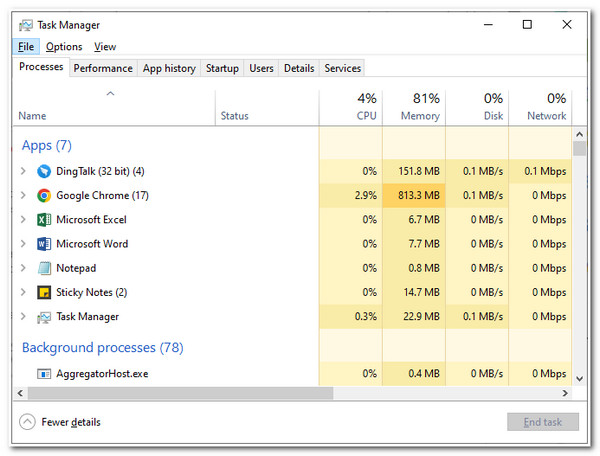Expand the DingTalk (32 bit) process group

(x=23, y=171)
